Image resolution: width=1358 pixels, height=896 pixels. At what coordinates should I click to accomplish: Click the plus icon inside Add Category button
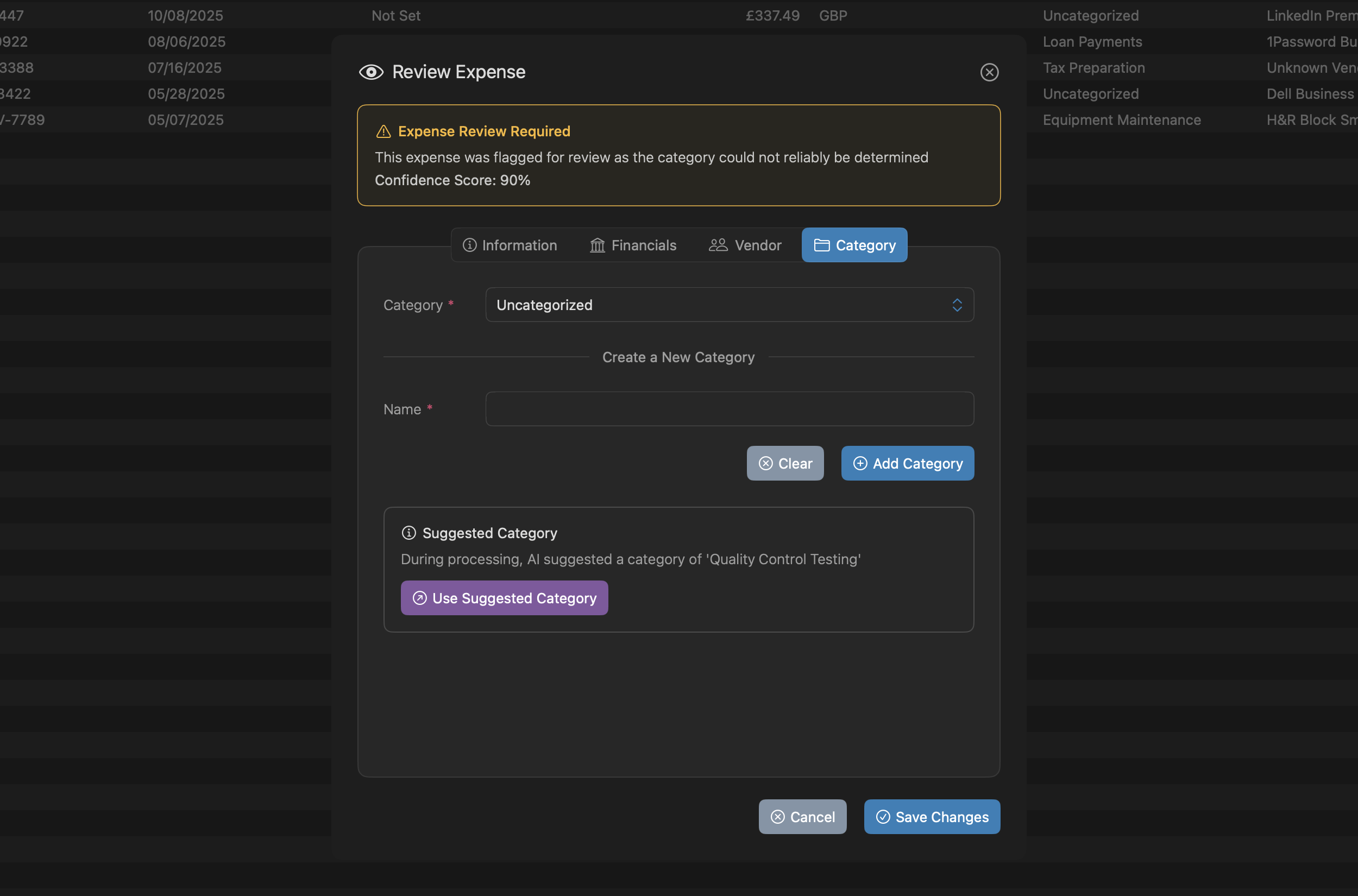click(x=860, y=463)
